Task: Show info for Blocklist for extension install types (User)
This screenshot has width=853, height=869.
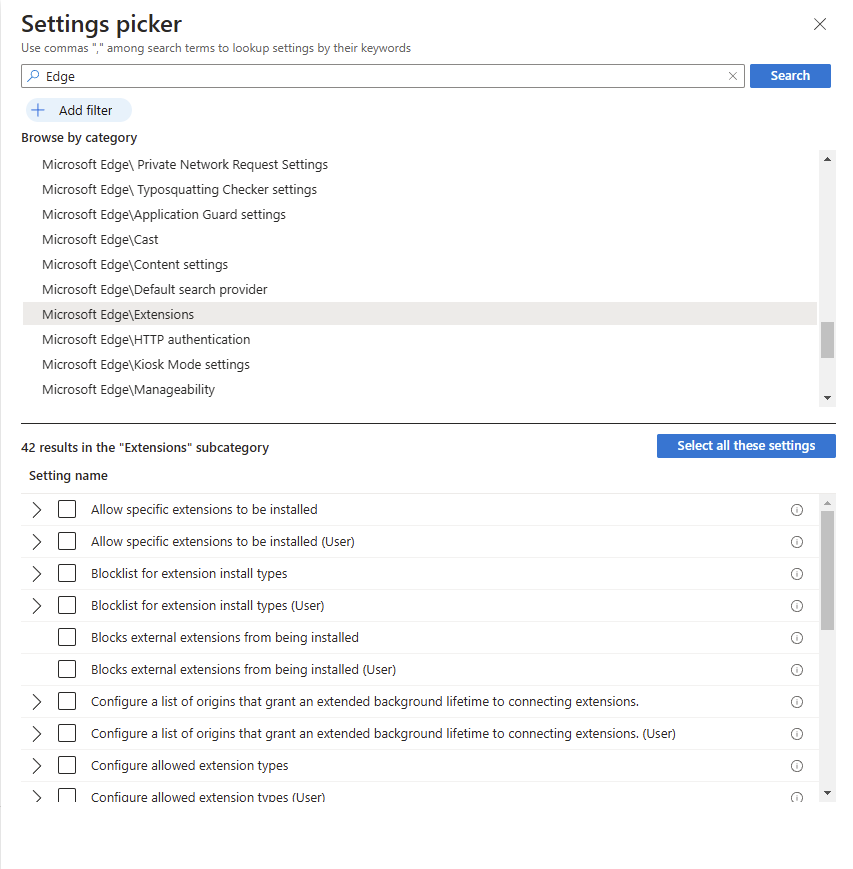Action: tap(796, 606)
